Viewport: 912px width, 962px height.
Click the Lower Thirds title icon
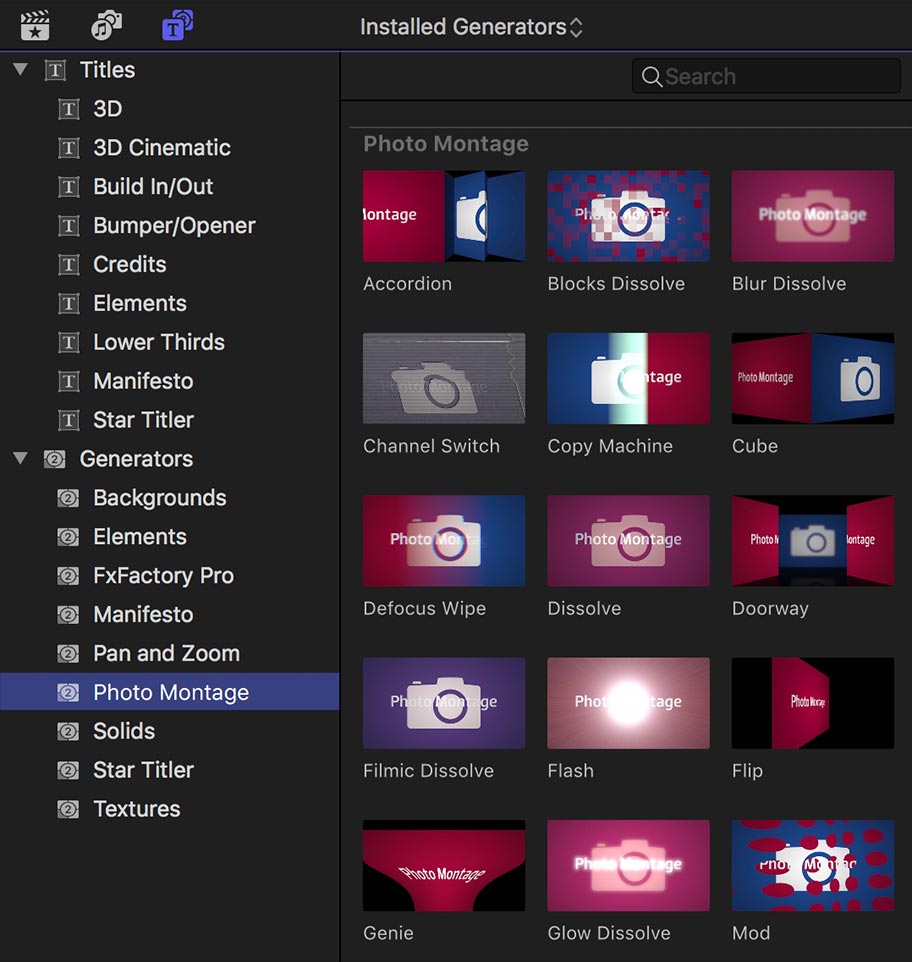(69, 342)
